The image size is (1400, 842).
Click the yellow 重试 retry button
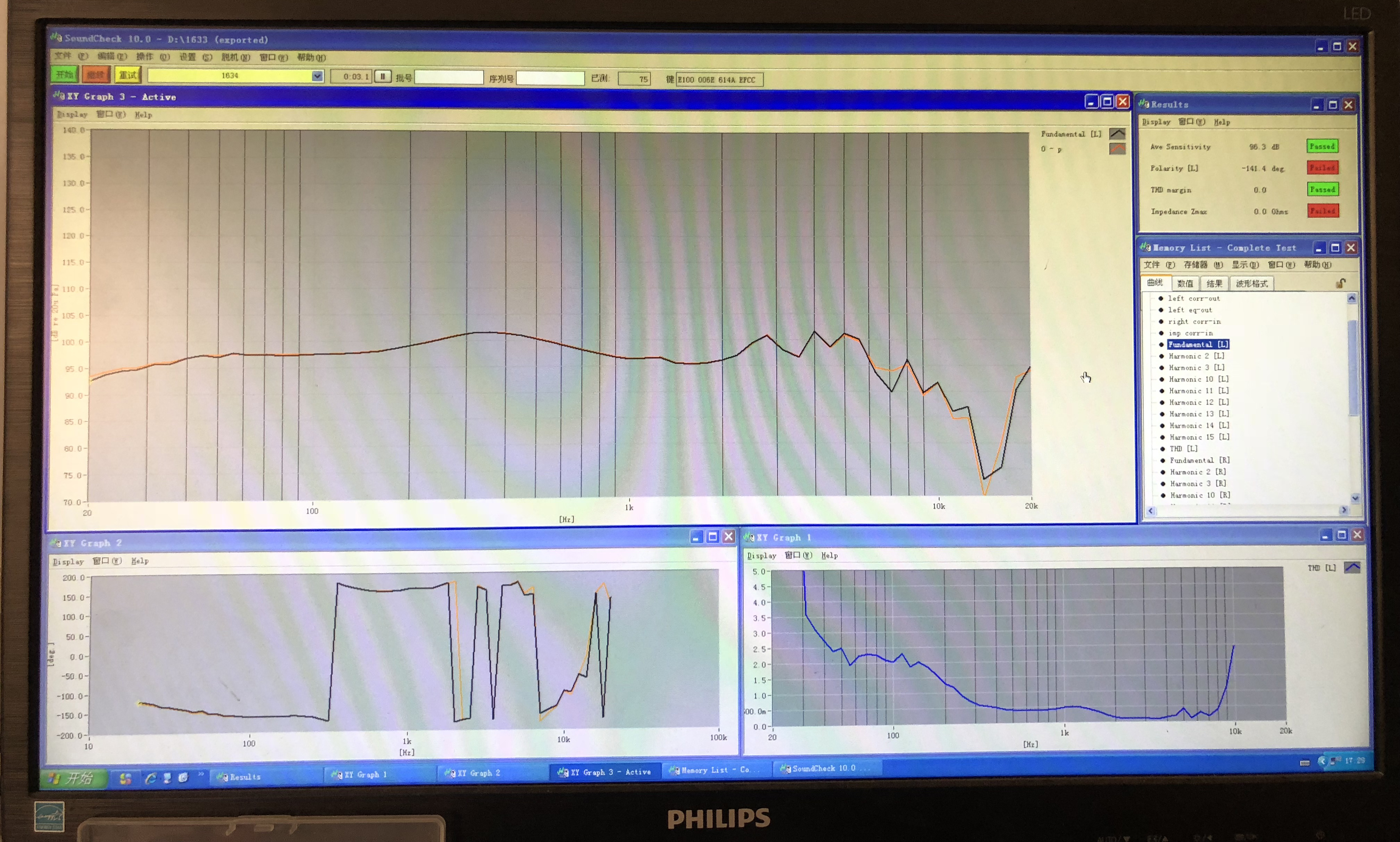point(127,75)
